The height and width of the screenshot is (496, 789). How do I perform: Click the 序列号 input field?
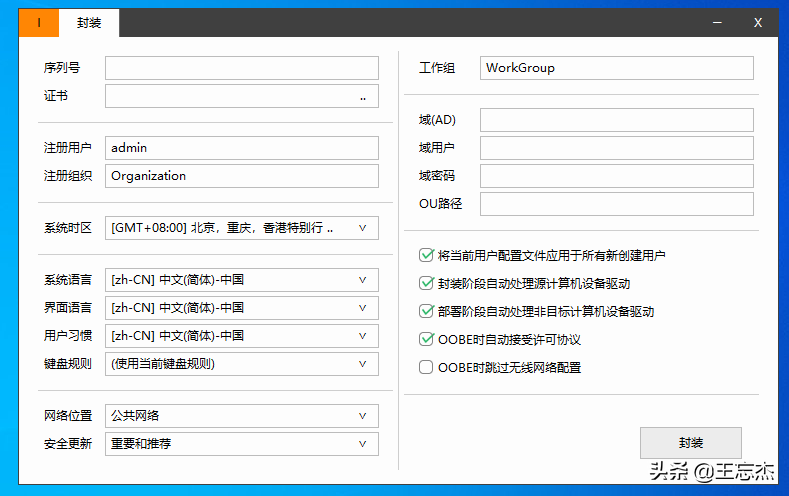(x=242, y=68)
